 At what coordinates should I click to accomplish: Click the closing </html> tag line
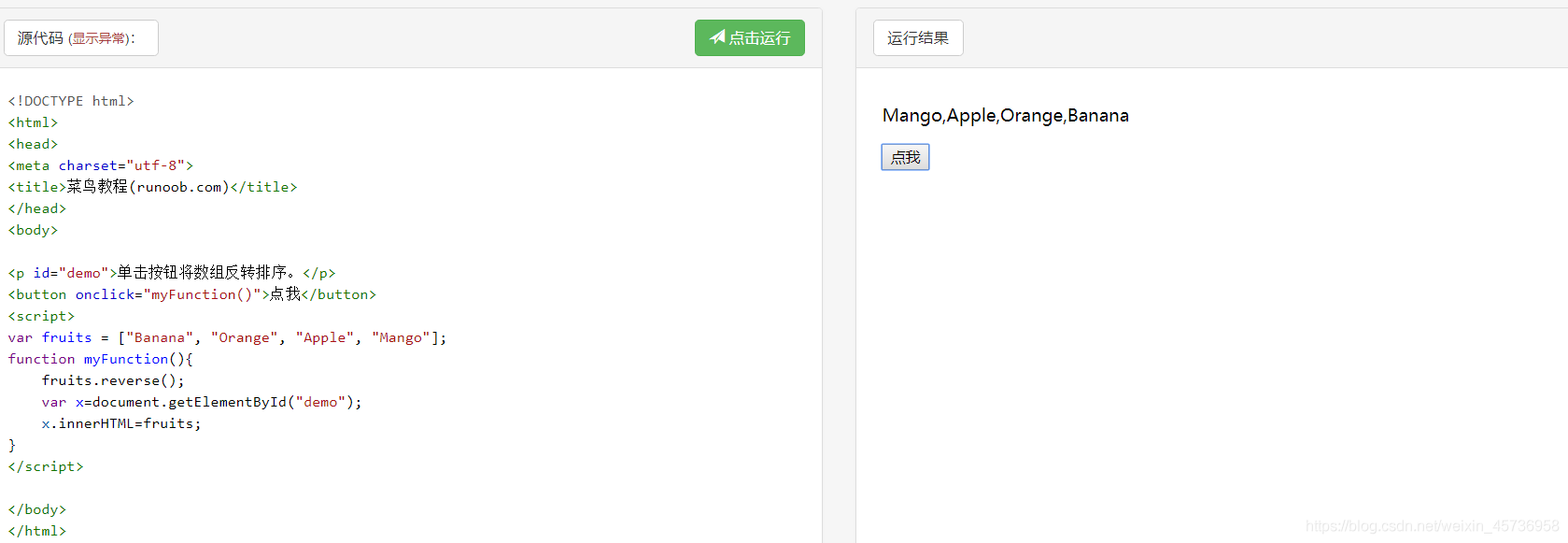37,531
